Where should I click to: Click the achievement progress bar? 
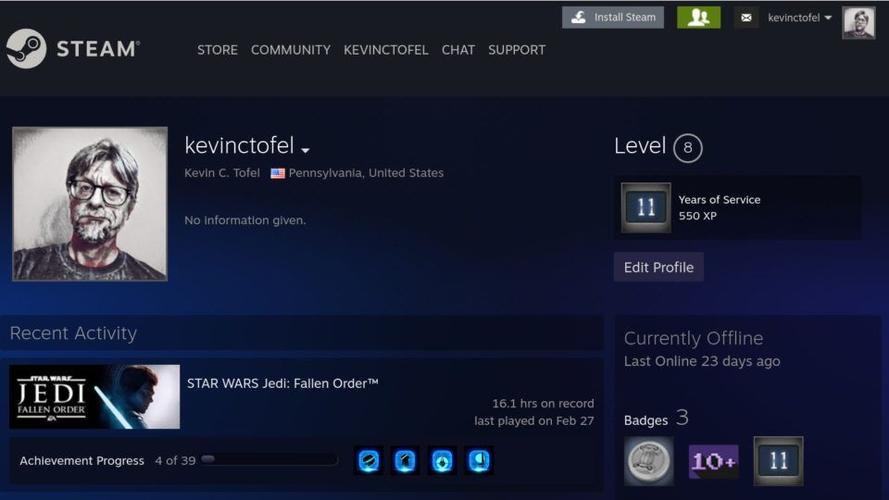click(x=269, y=460)
